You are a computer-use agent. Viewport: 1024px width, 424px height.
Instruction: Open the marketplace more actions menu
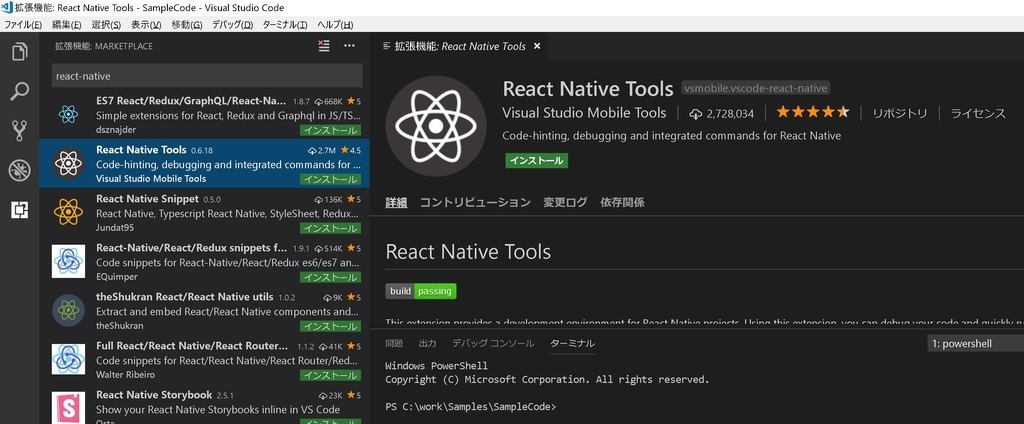[349, 46]
